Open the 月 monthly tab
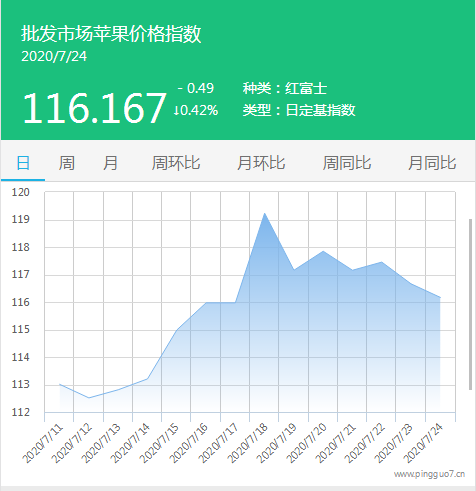 pos(110,163)
